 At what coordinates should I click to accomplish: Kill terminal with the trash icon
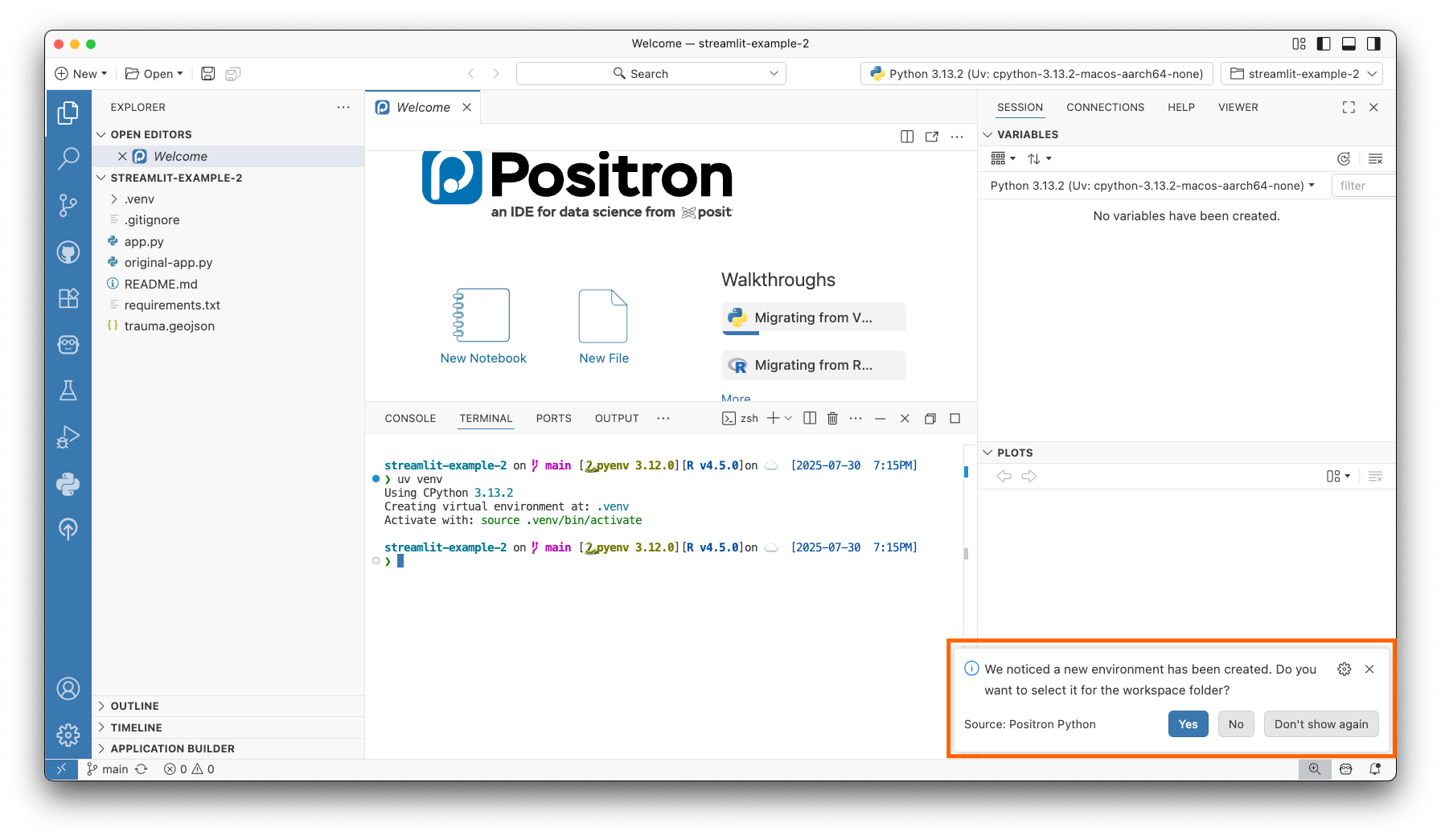832,418
